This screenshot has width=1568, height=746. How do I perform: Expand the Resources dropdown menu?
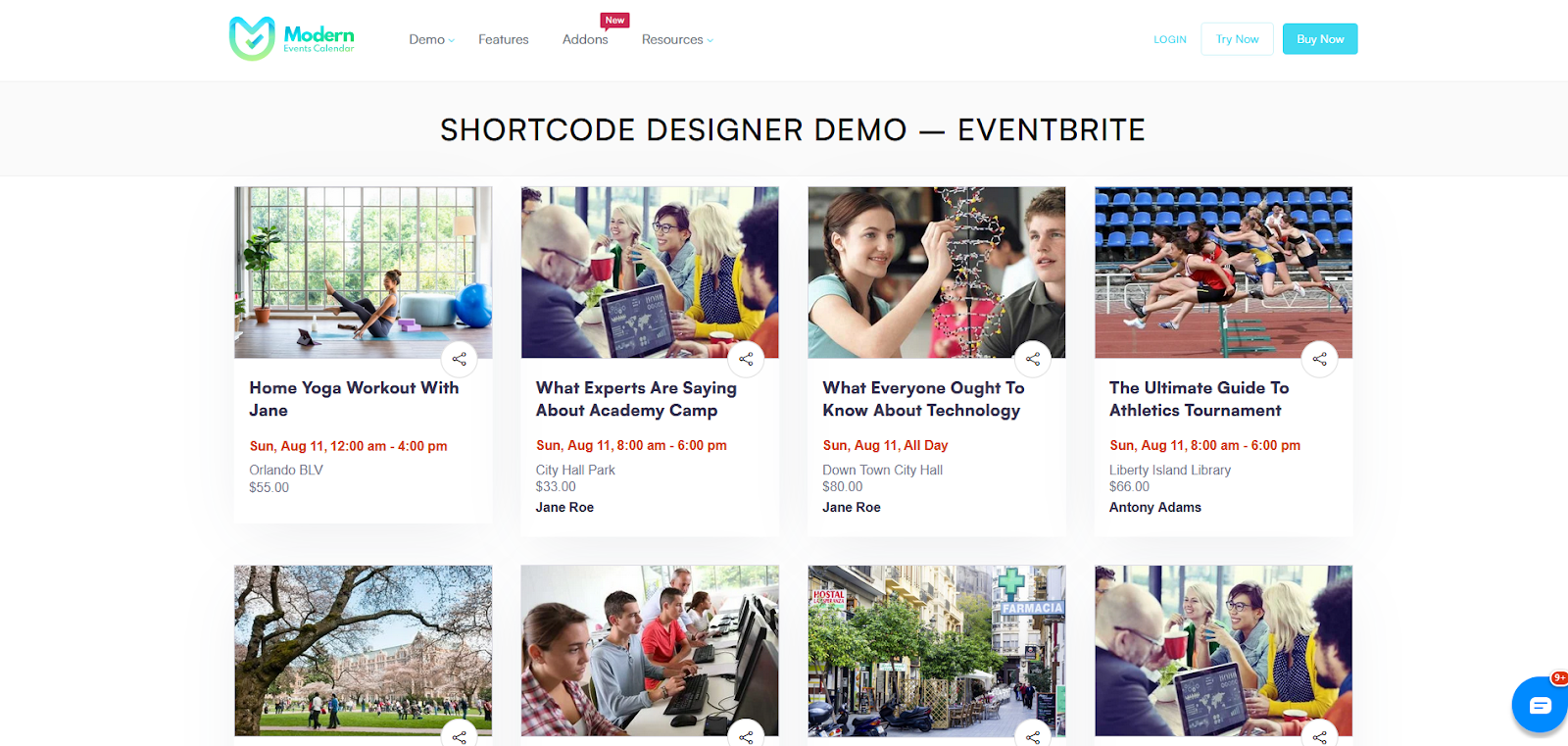(677, 39)
